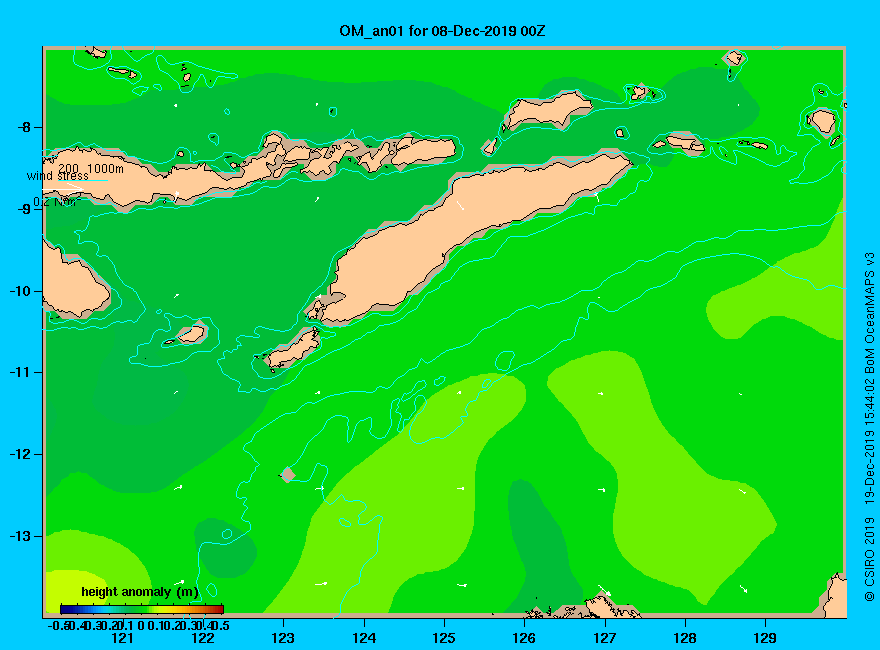Viewport: 880px width, 650px height.
Task: Click the longitude label 127
Action: (x=604, y=638)
